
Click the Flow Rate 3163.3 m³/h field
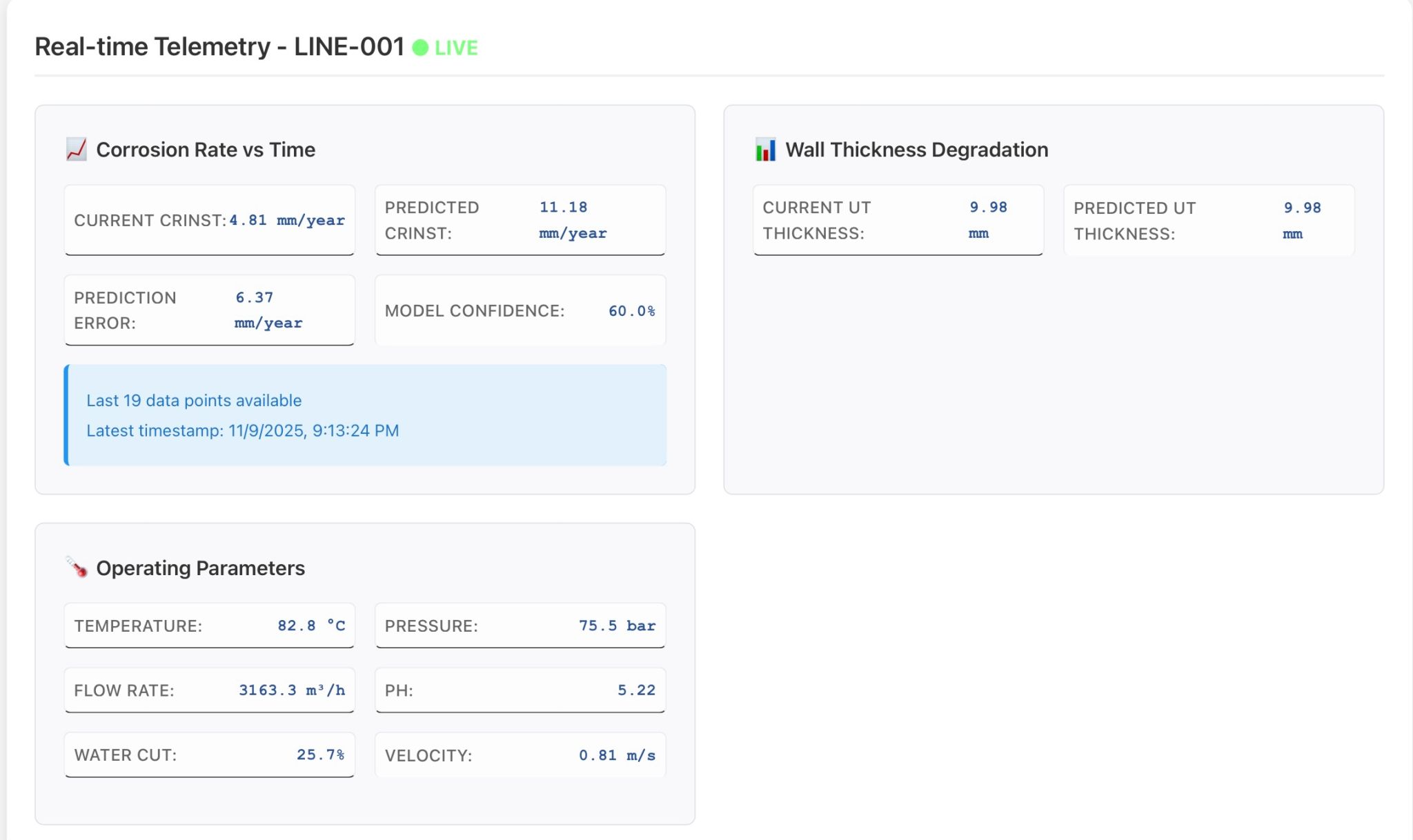(209, 690)
